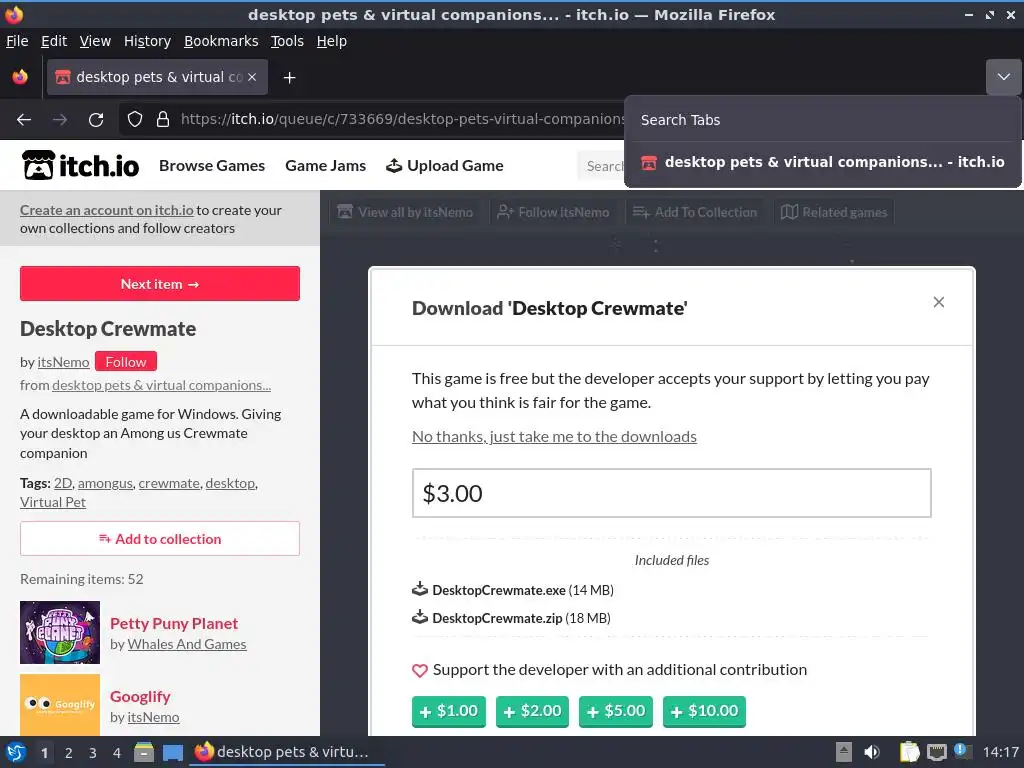The width and height of the screenshot is (1024, 768).
Task: Add $2.00 contribution
Action: 532,711
